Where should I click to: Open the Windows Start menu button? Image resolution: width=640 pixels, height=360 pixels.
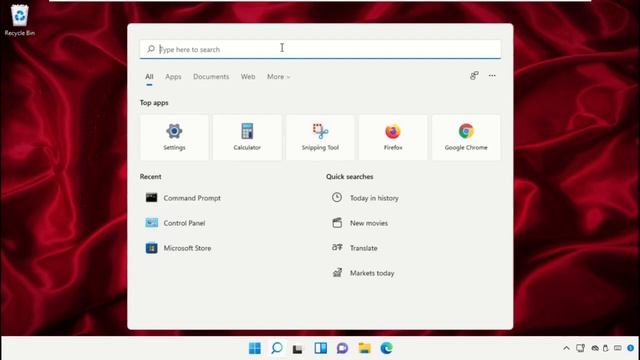pyautogui.click(x=255, y=348)
